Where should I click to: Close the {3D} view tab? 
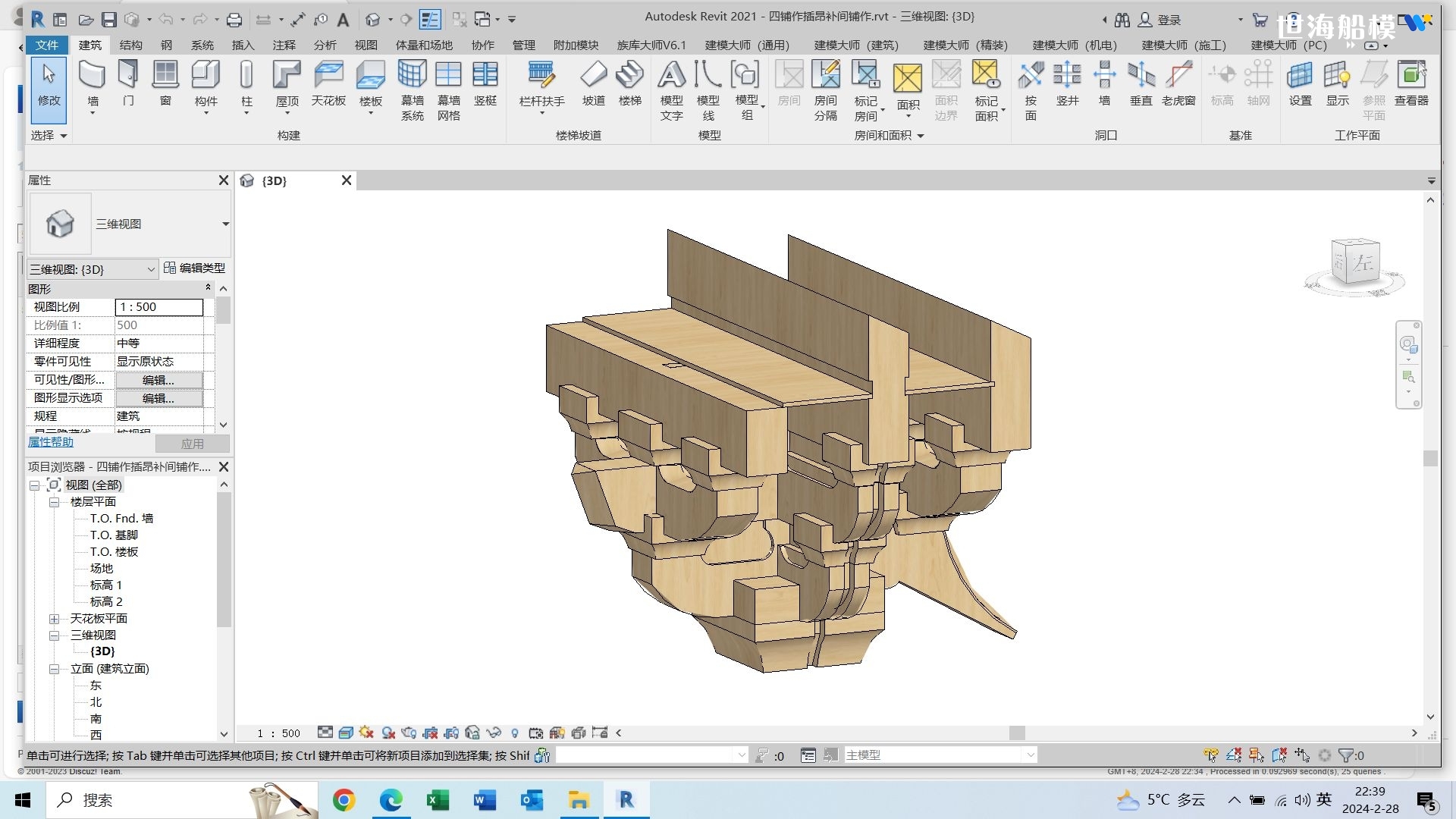coord(347,180)
